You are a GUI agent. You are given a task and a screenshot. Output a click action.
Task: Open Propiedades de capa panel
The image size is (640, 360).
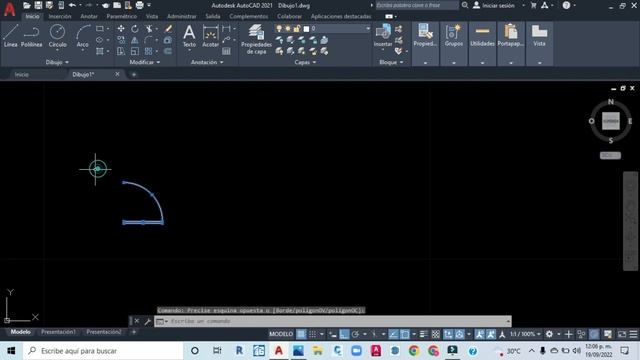click(x=256, y=40)
